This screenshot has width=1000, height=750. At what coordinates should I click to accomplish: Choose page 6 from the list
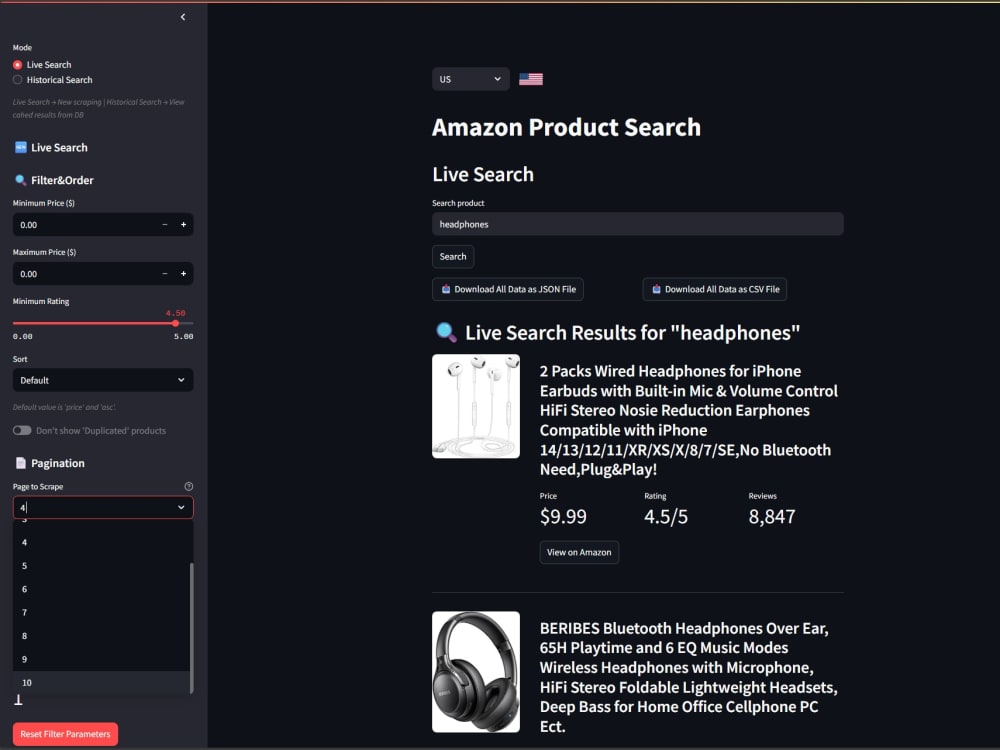coord(101,589)
